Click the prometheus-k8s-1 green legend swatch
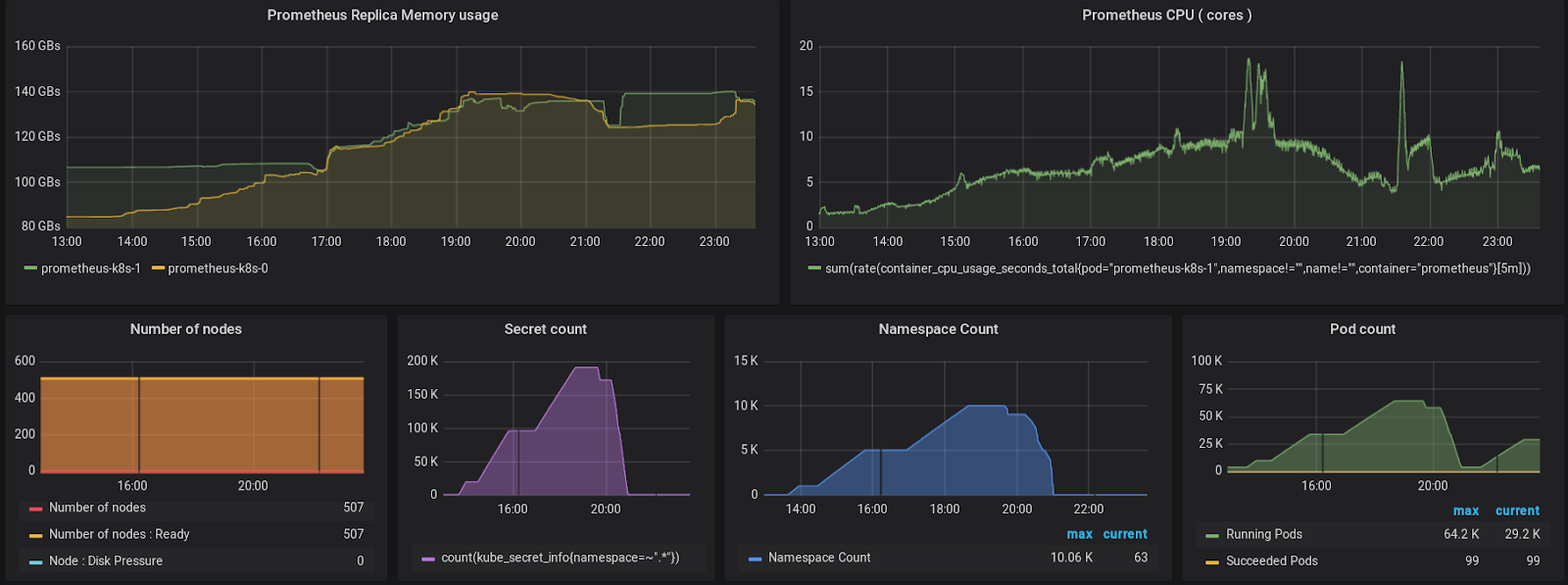This screenshot has height=585, width=1568. pyautogui.click(x=30, y=268)
